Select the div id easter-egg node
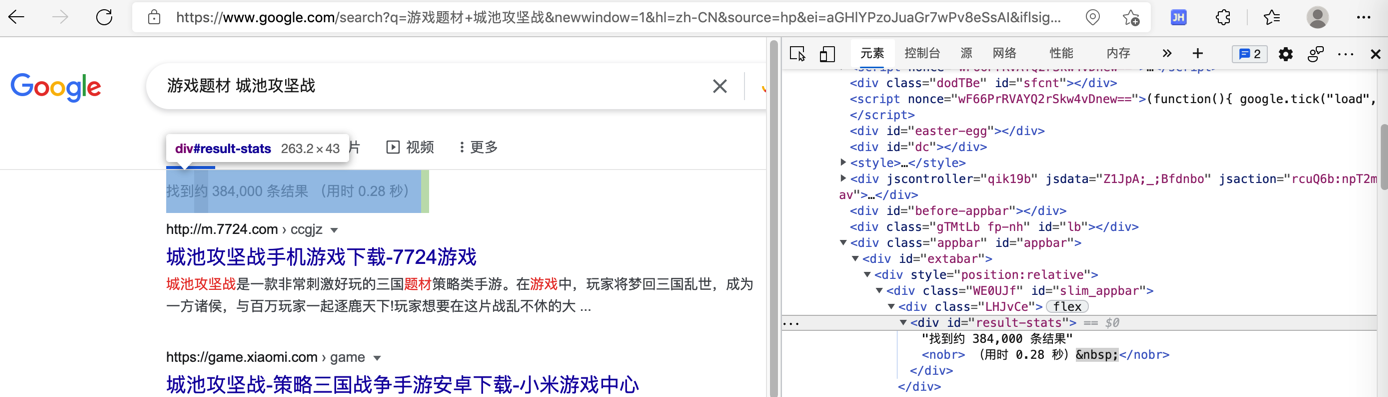The image size is (1388, 397). 947,130
